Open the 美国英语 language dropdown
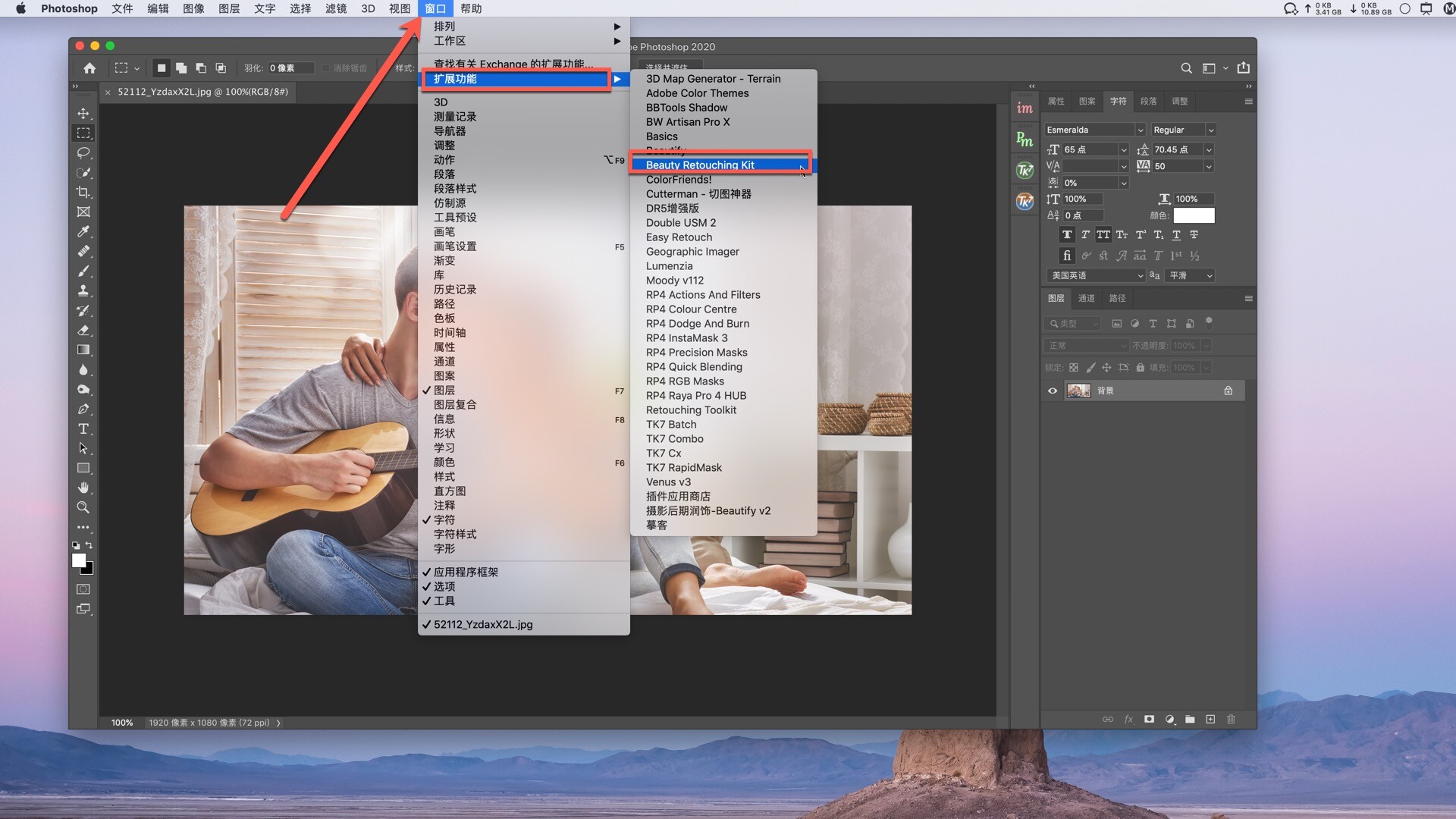Screen dimensions: 1456x819 [x=1096, y=276]
